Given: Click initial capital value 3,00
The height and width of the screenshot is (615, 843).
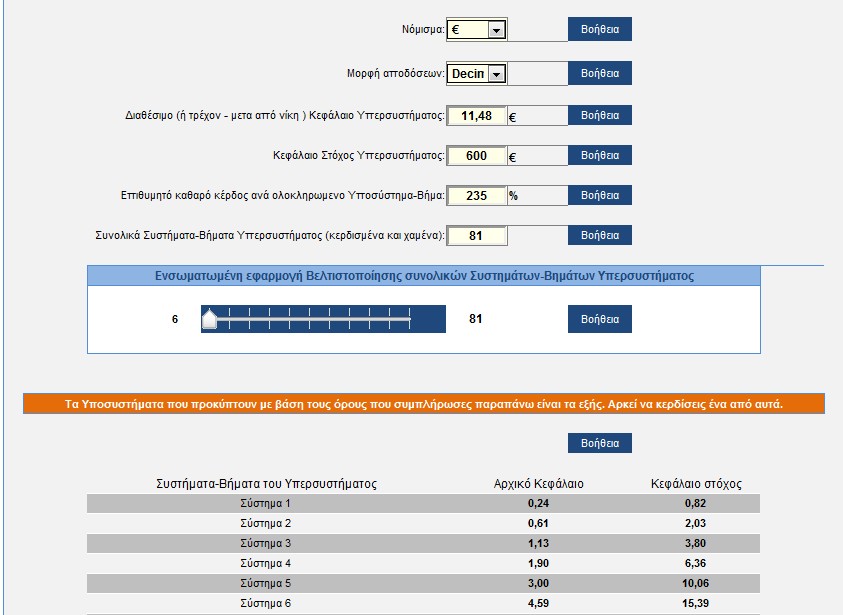Looking at the screenshot, I should click(x=538, y=583).
